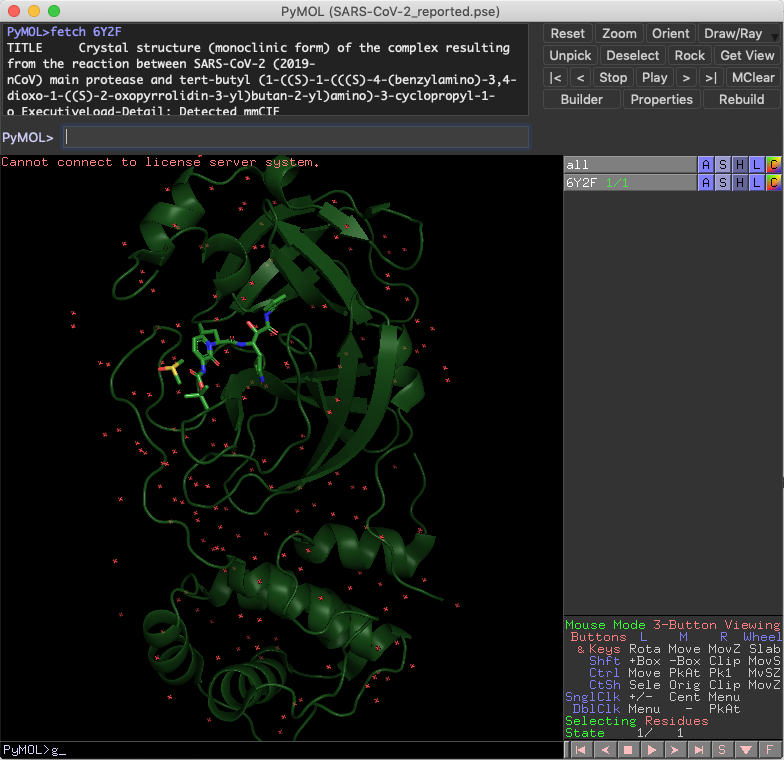784x760 pixels.
Task: Open Color menu for 'all'
Action: pos(774,164)
